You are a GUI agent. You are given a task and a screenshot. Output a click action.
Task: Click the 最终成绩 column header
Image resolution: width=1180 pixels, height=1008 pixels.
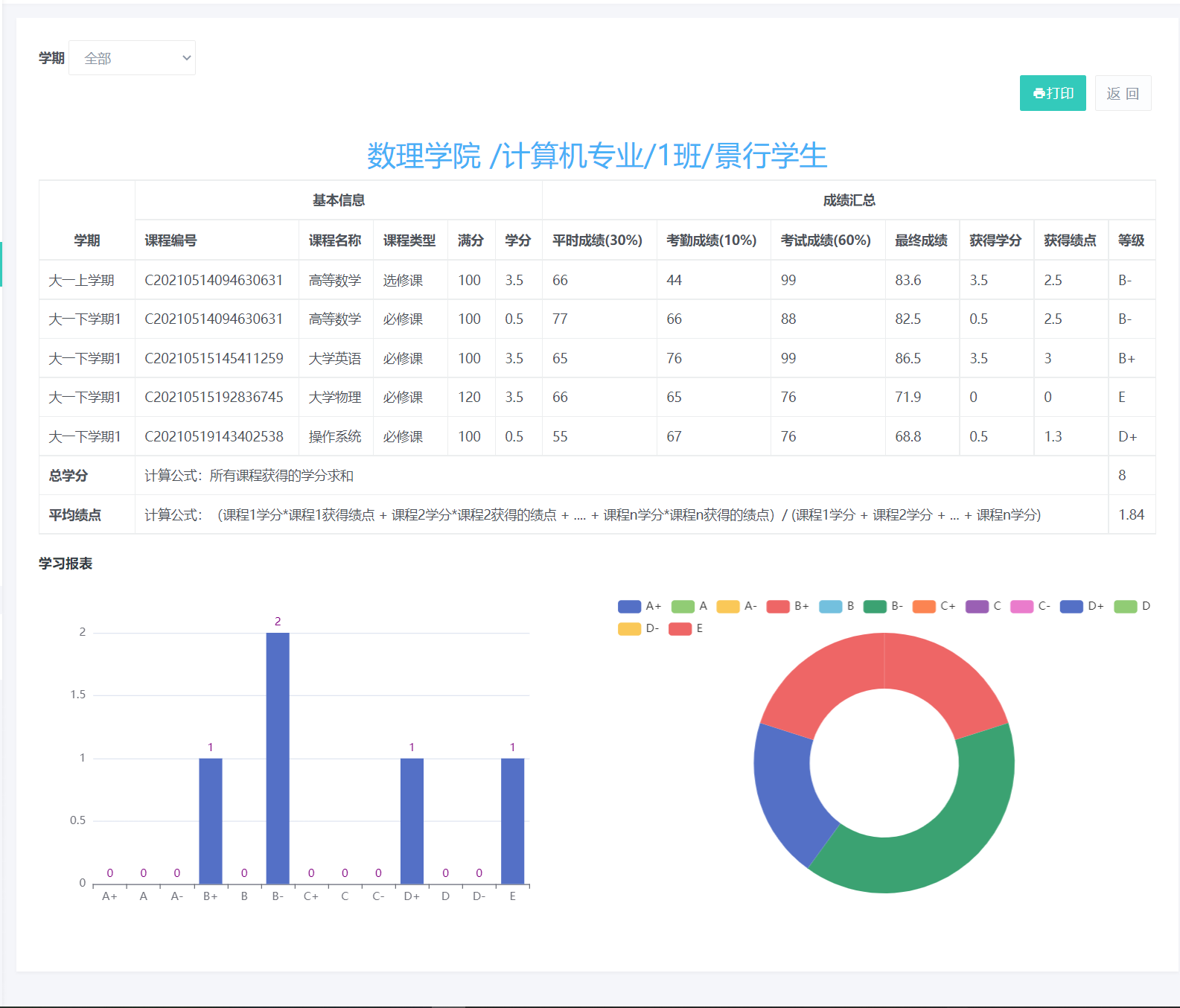click(x=921, y=240)
